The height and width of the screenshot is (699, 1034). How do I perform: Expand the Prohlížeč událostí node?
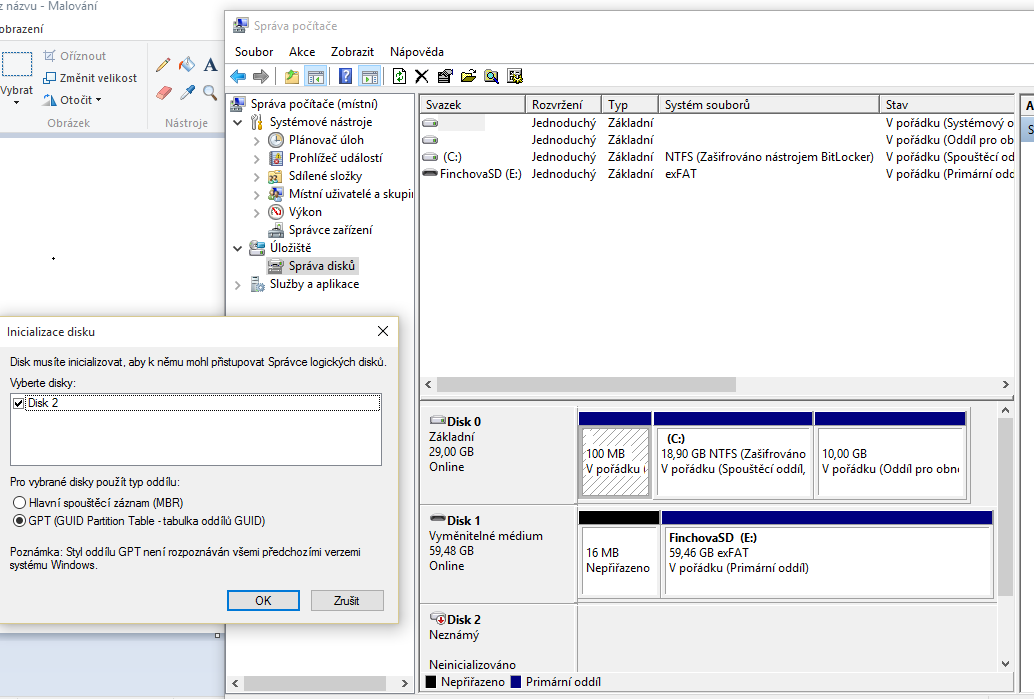tap(257, 158)
